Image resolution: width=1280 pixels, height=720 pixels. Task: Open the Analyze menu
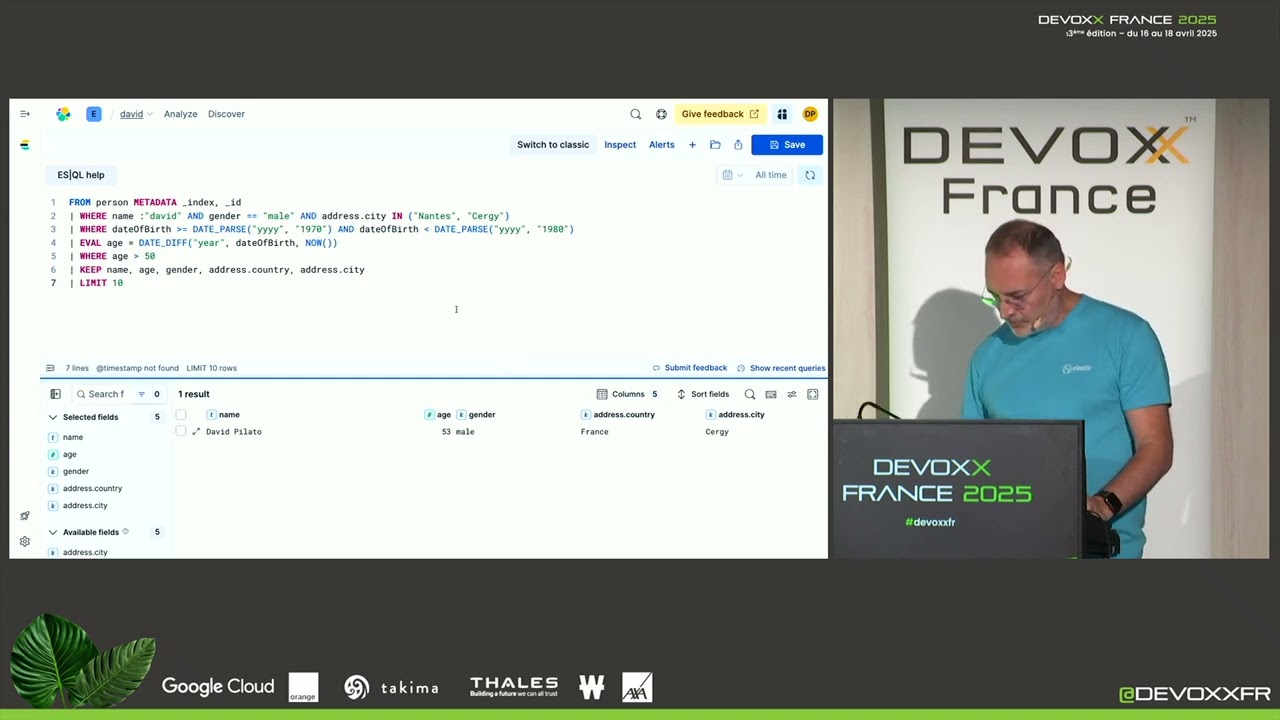pyautogui.click(x=180, y=114)
